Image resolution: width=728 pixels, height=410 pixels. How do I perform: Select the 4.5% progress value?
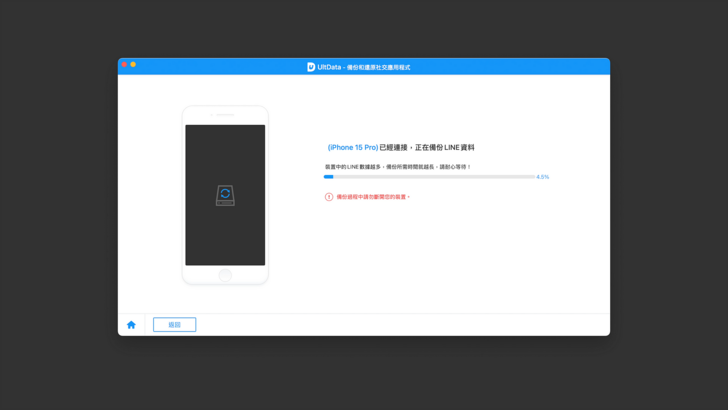542,177
